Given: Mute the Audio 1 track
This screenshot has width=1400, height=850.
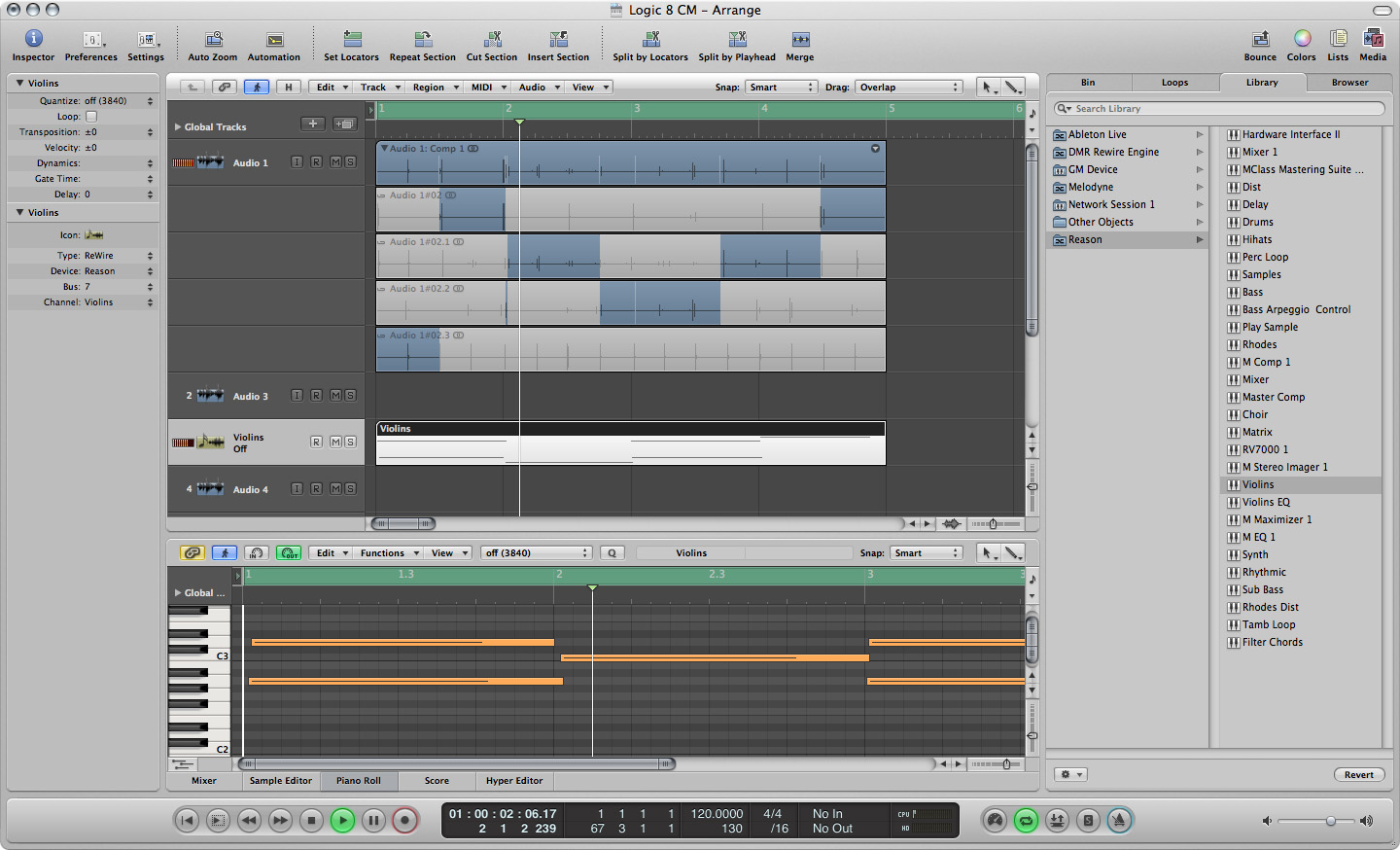Looking at the screenshot, I should coord(335,161).
